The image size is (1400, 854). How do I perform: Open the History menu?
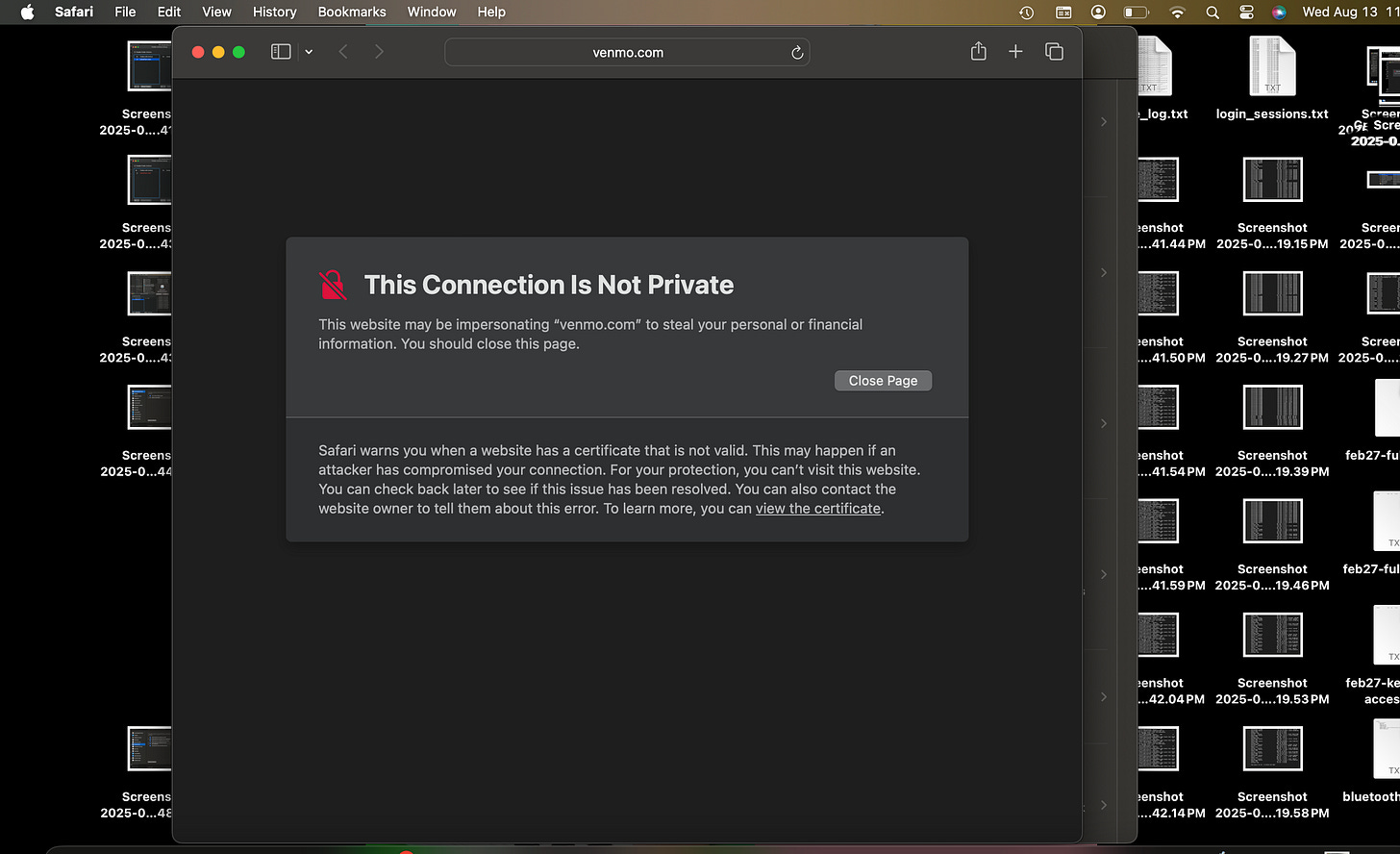[274, 13]
